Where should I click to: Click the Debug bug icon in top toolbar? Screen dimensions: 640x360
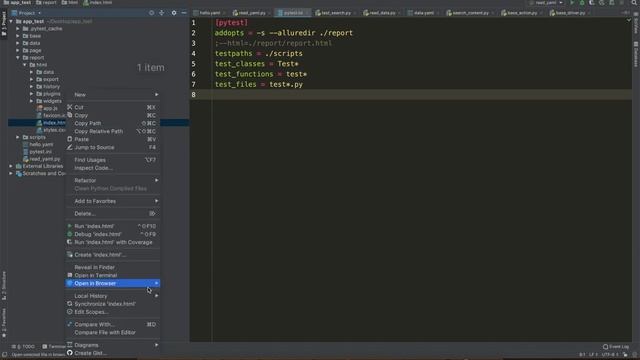pyautogui.click(x=582, y=3)
